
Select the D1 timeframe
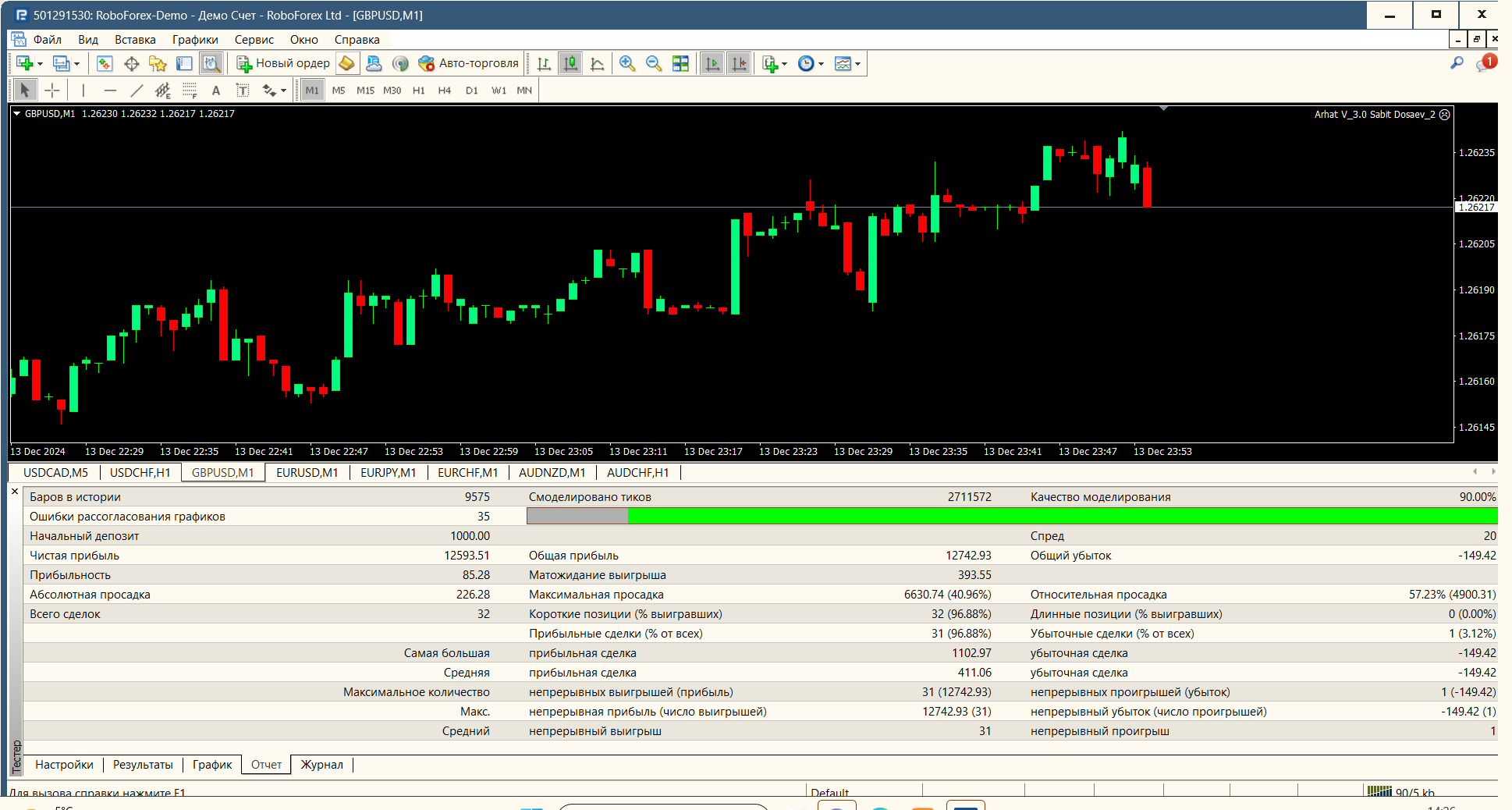[472, 91]
